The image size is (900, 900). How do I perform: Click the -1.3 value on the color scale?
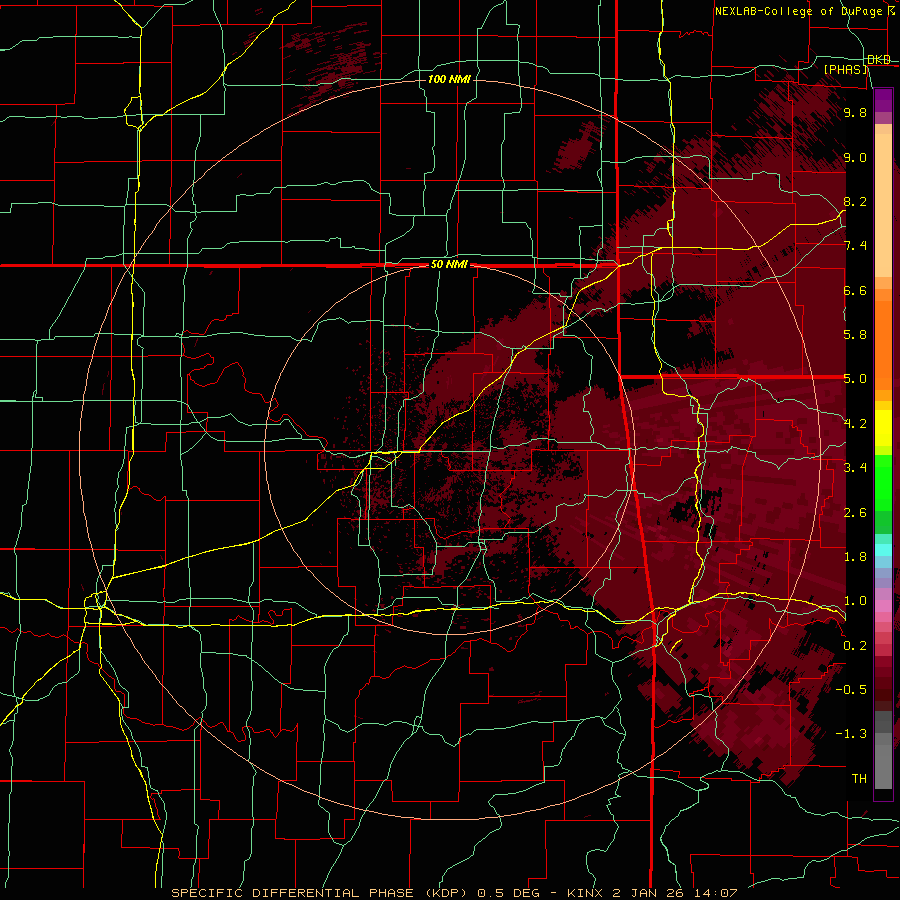[x=851, y=734]
